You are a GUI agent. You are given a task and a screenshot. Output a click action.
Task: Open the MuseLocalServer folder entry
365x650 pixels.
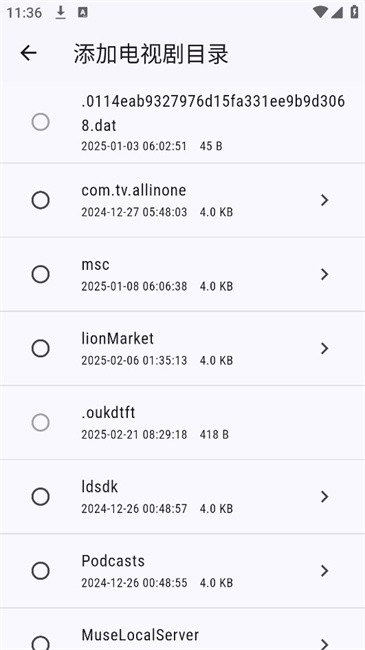pyautogui.click(x=182, y=629)
